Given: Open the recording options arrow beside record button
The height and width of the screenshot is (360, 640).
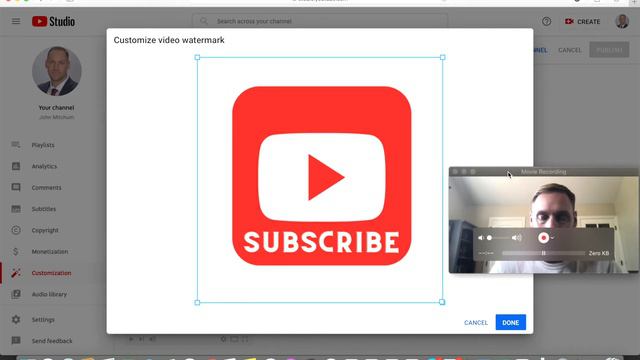Looking at the screenshot, I should (552, 238).
